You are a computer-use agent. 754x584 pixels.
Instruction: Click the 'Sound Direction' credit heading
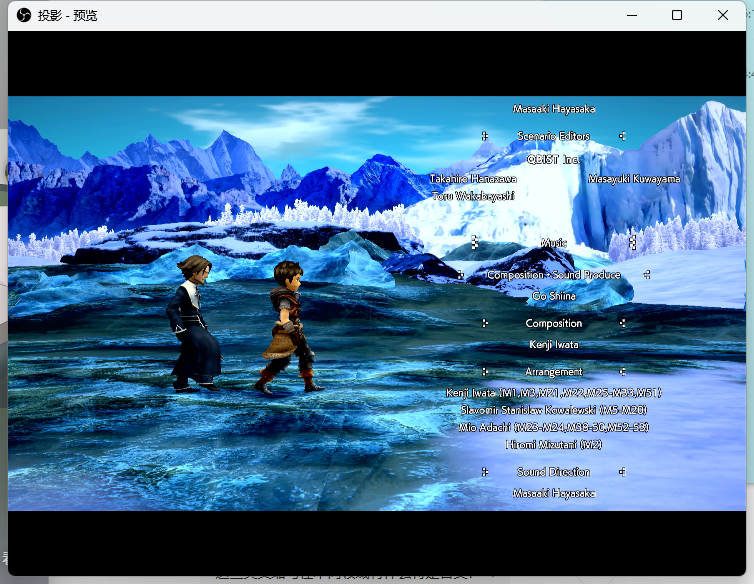(553, 472)
